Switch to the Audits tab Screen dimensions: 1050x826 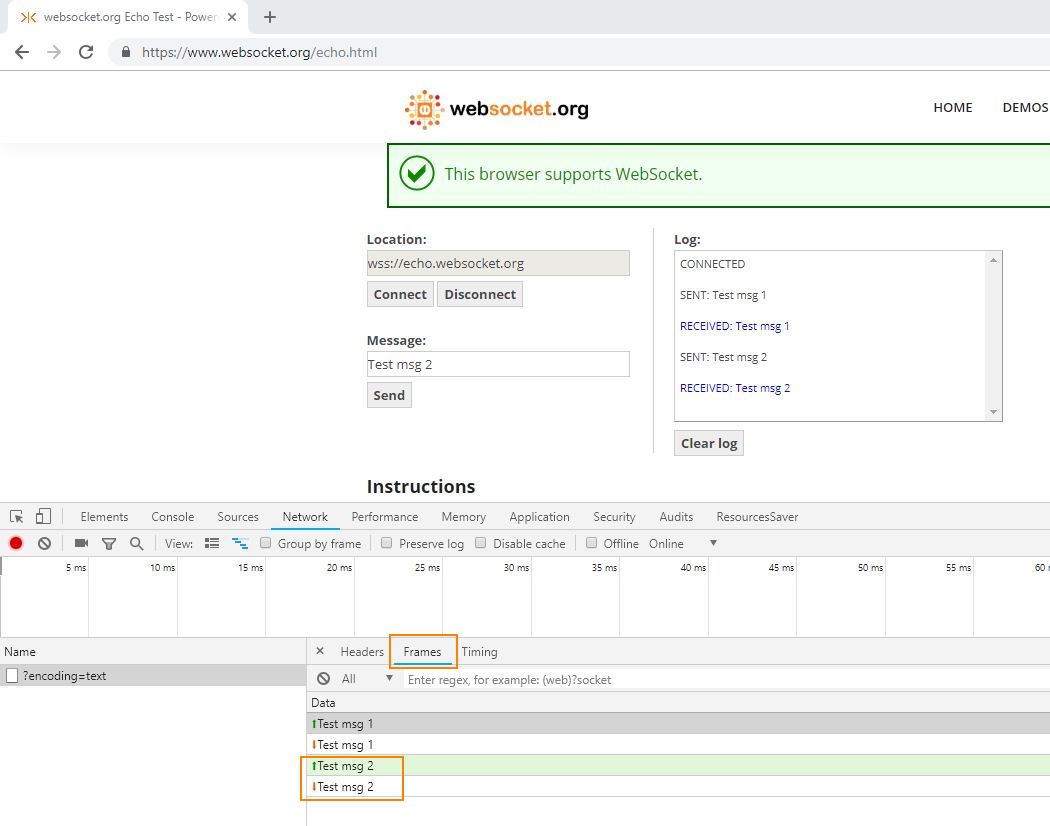pos(676,517)
